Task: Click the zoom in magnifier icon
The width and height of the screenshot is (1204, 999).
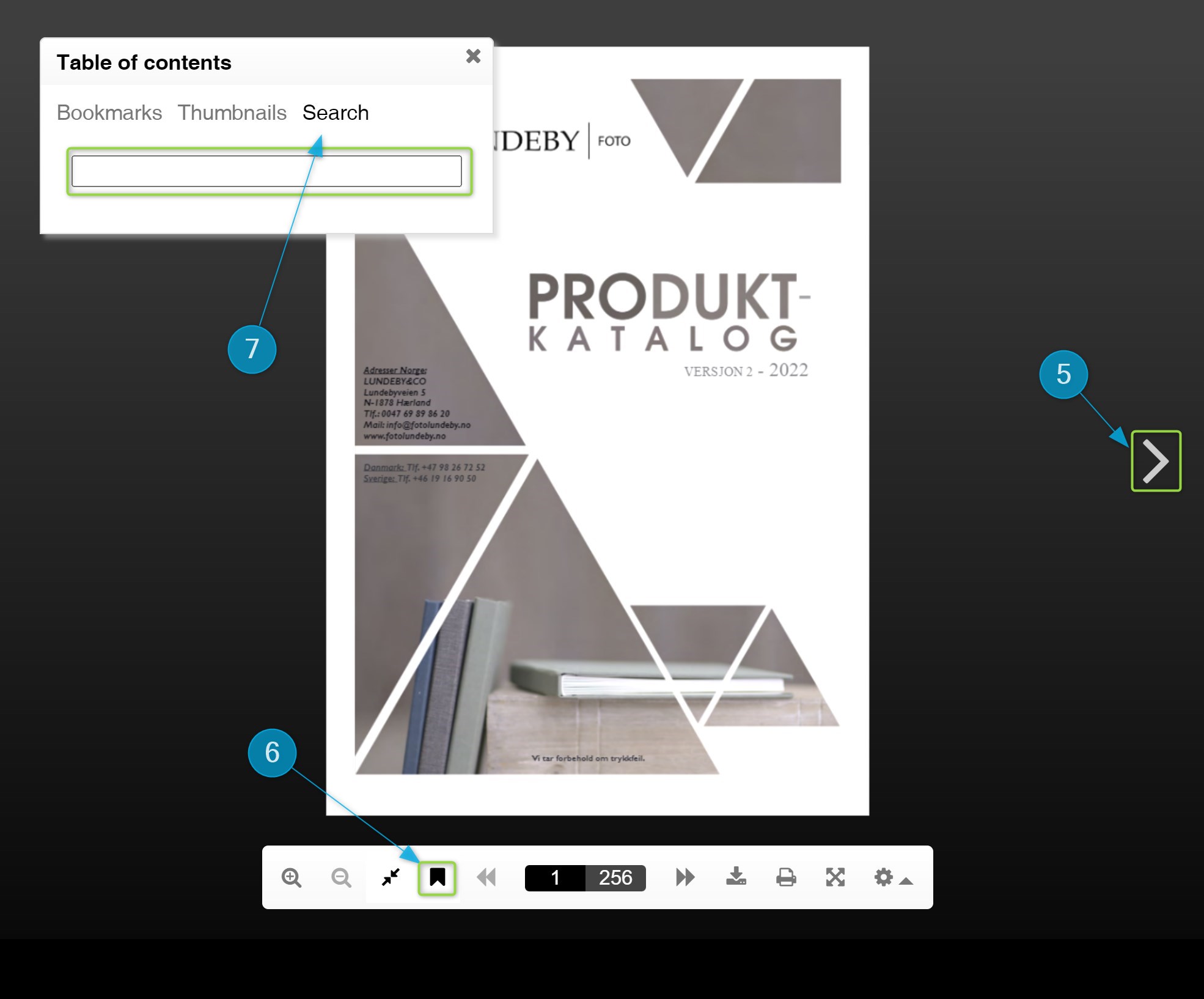Action: click(292, 877)
